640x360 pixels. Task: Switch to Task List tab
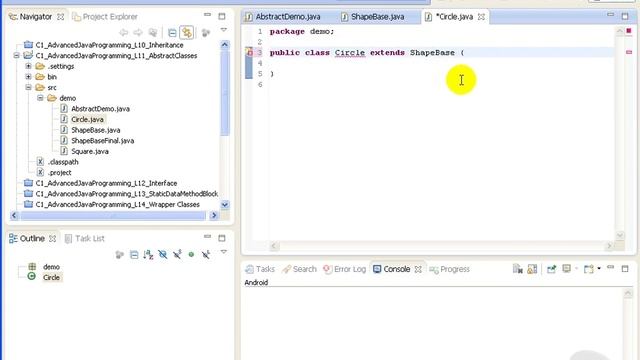click(85, 238)
